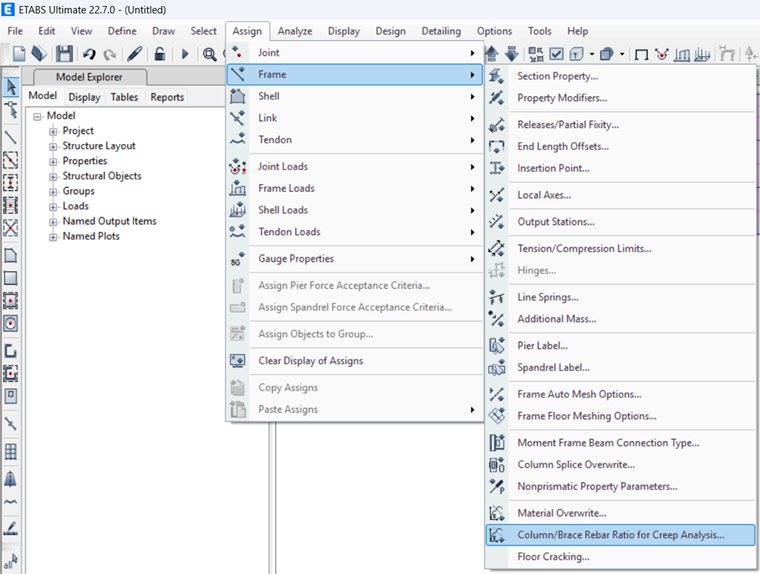Switch to the Reports tab

[167, 97]
